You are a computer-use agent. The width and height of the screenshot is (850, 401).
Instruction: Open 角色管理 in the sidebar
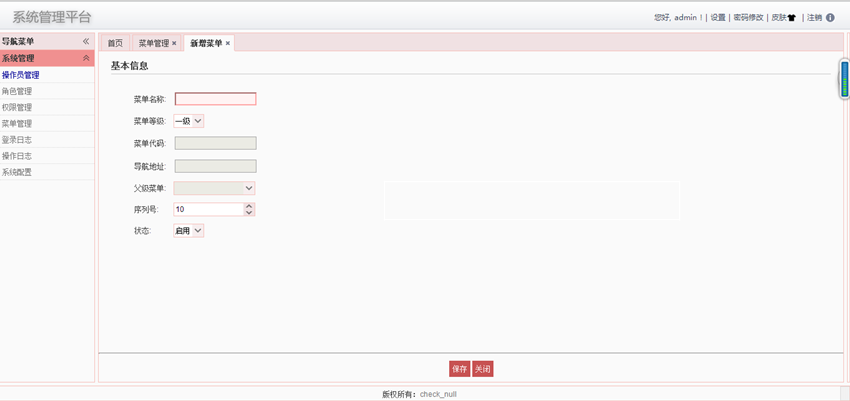click(x=47, y=91)
